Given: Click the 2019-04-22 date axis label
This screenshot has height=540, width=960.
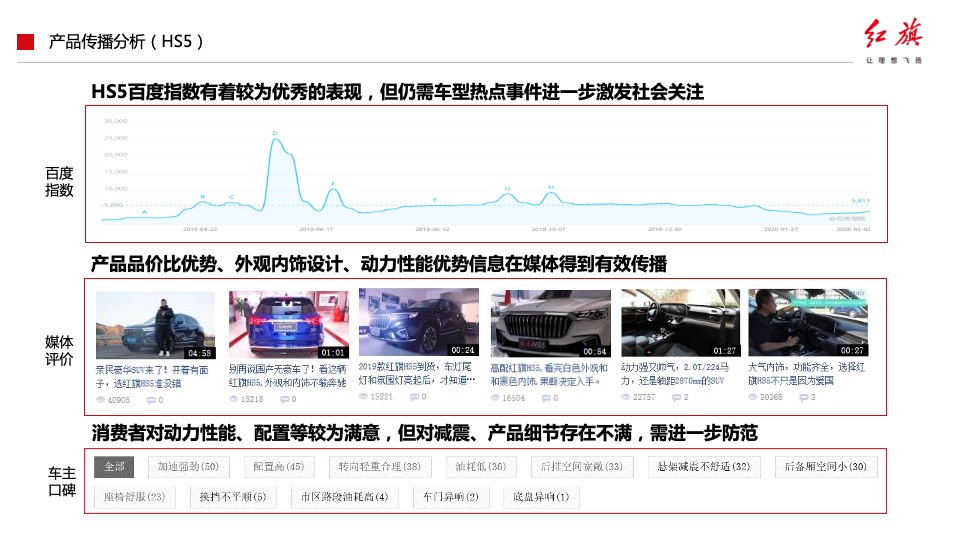Looking at the screenshot, I should tap(200, 229).
